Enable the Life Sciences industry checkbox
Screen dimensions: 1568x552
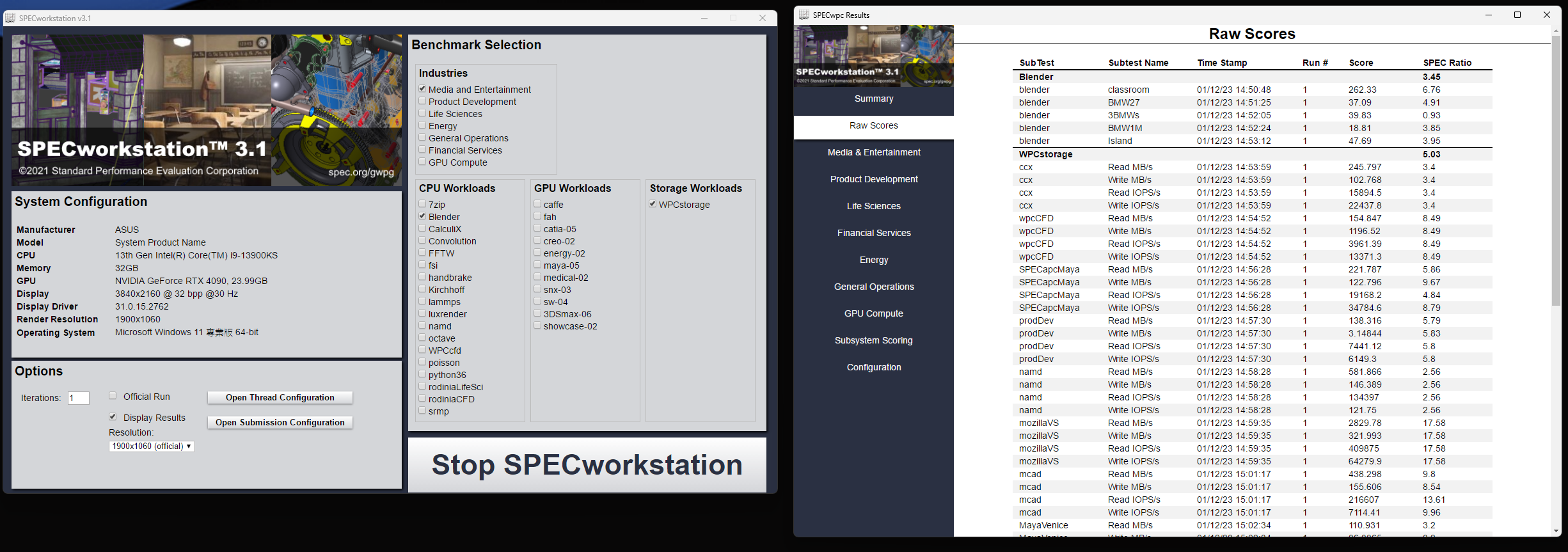[422, 113]
